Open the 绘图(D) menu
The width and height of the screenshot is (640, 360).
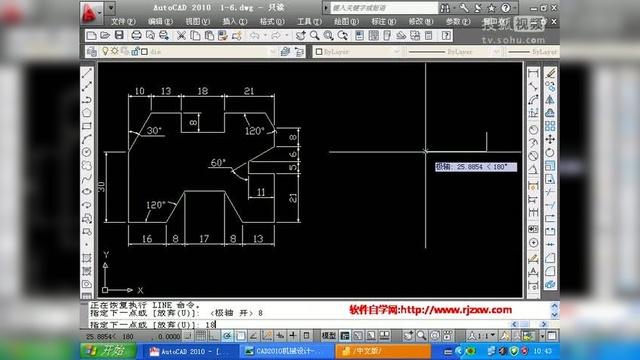346,21
